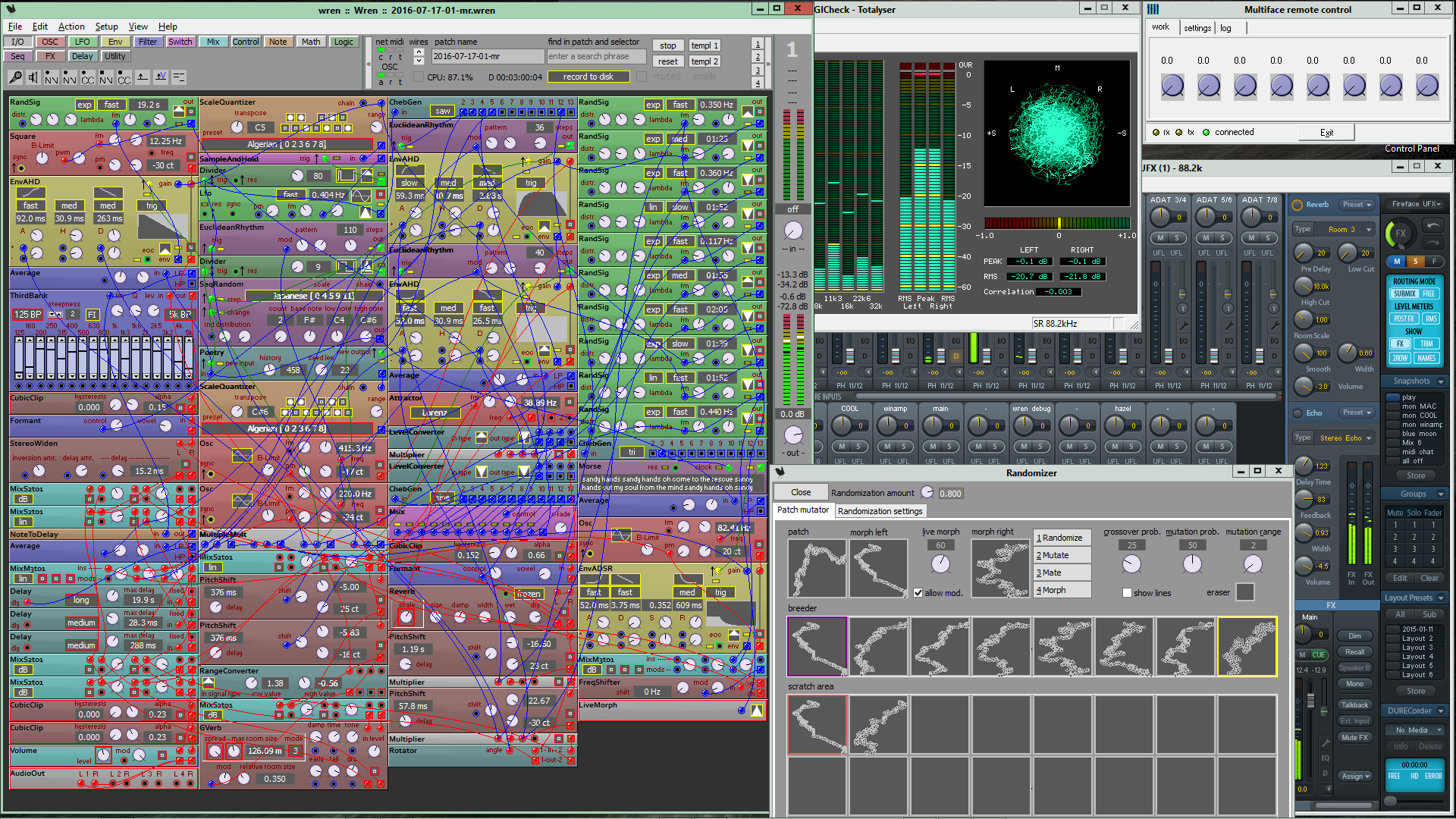Click Exit in Multiface remote control
The width and height of the screenshot is (1456, 819).
[1326, 132]
